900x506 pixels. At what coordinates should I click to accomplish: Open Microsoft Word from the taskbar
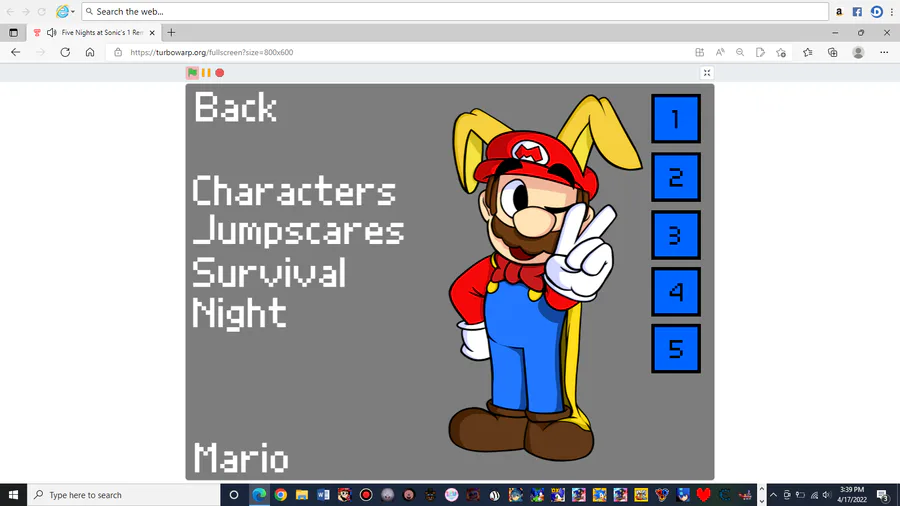pos(323,495)
